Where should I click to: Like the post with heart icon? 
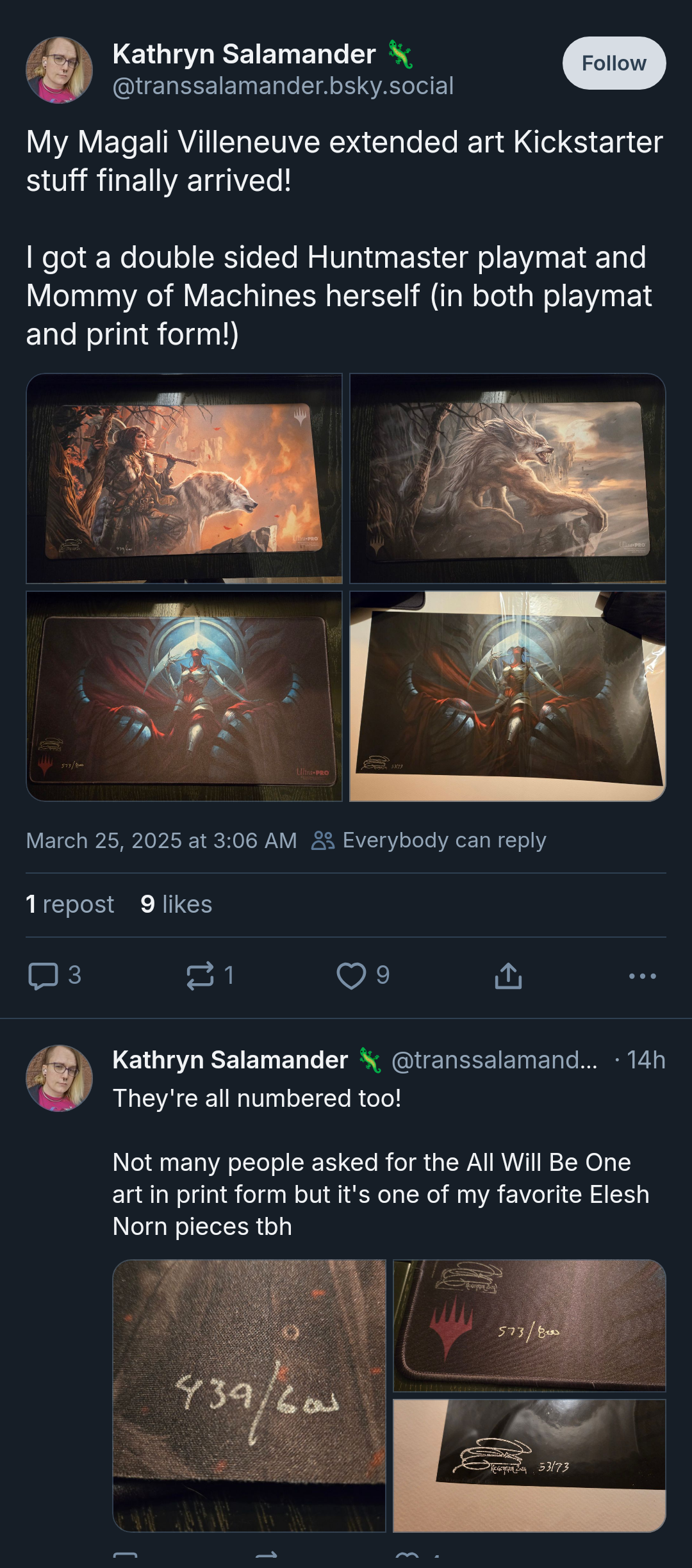351,976
